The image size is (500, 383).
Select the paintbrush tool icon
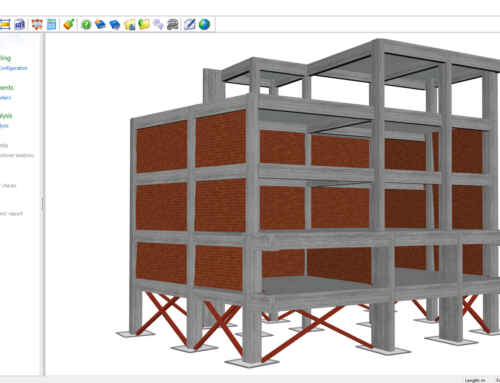click(69, 24)
